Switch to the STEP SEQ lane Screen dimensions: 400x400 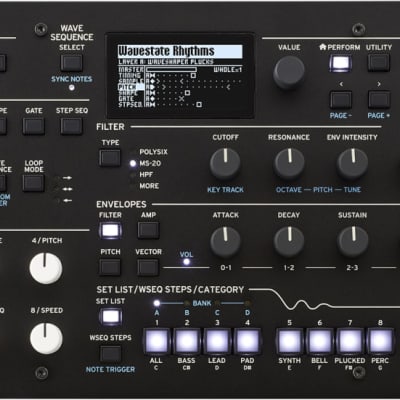pos(72,126)
